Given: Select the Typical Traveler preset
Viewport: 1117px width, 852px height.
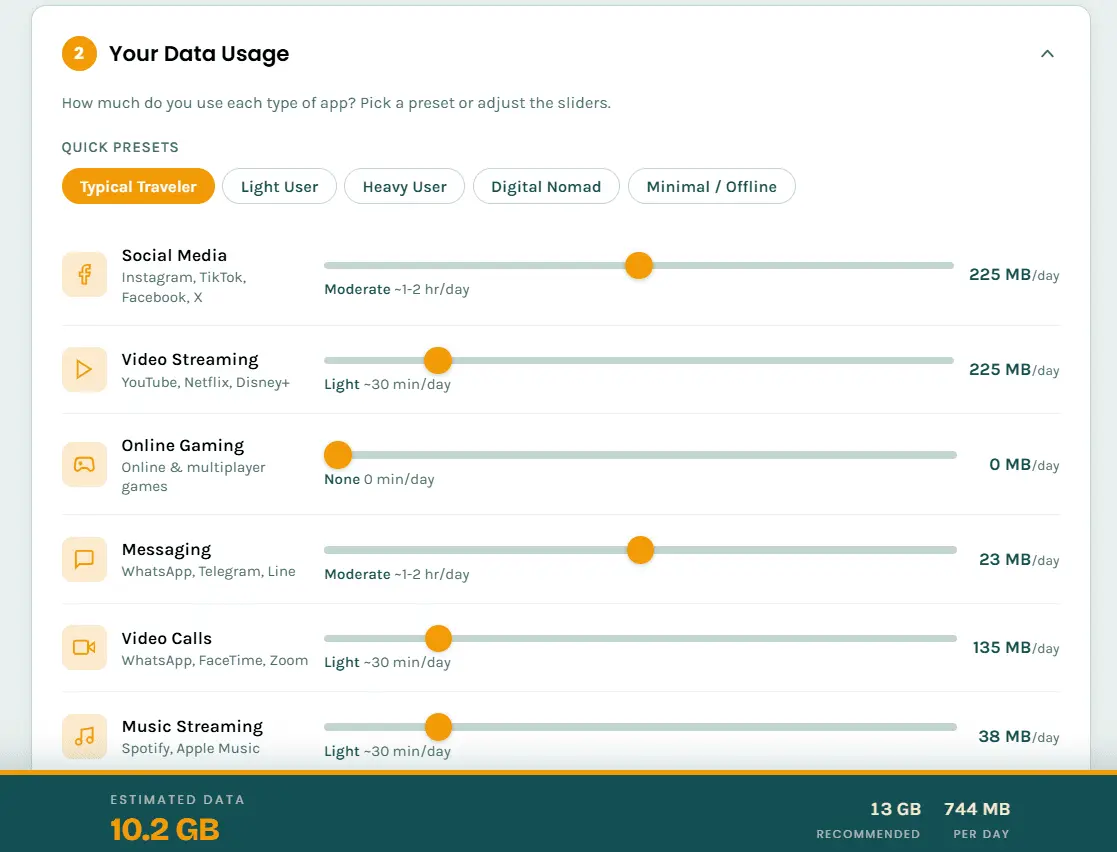Looking at the screenshot, I should (138, 187).
